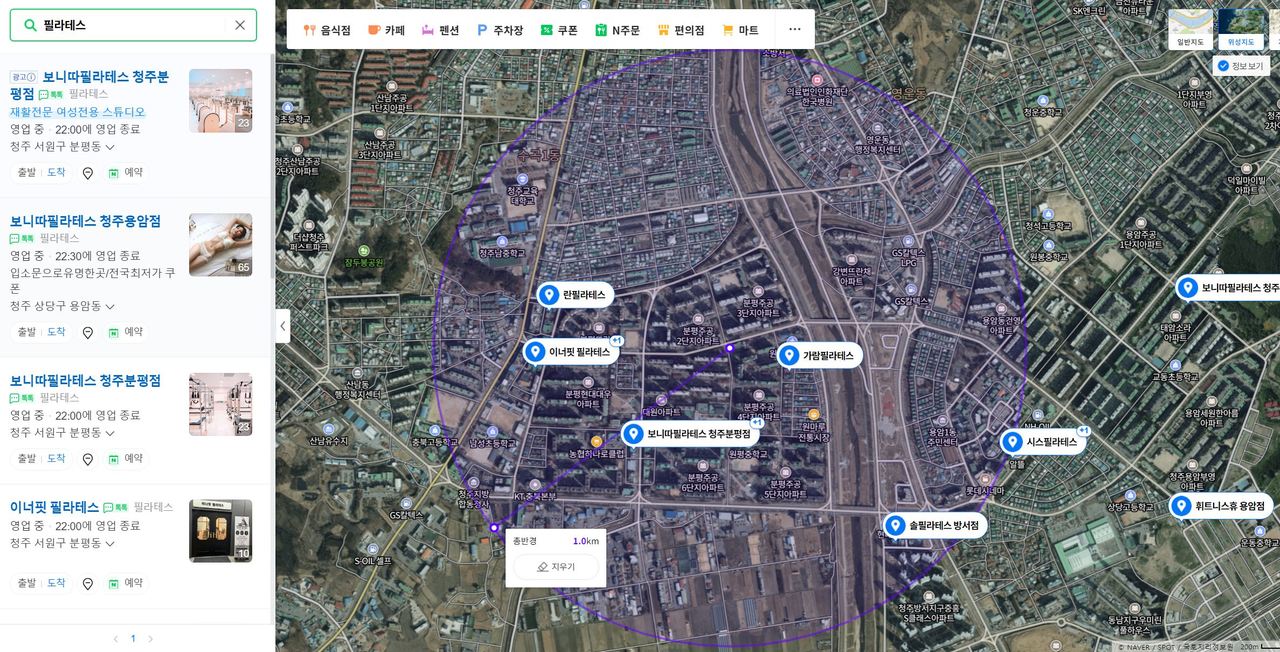The image size is (1280, 652).
Task: Click the 휘트니스휴 용암점 map marker
Action: (1181, 506)
